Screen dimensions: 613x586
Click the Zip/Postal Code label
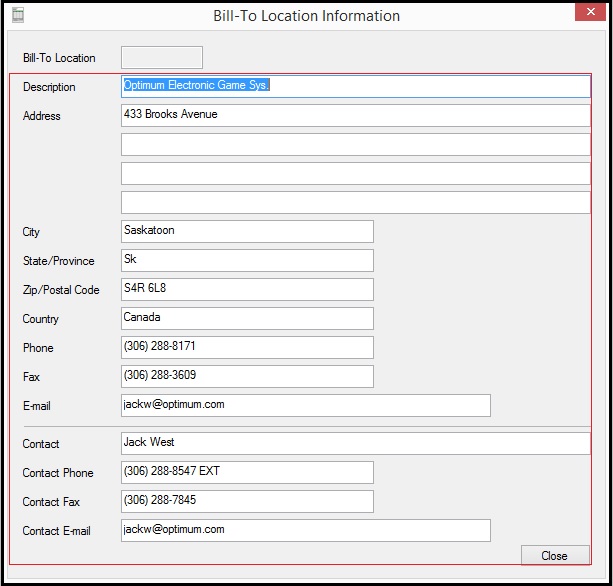(x=61, y=290)
